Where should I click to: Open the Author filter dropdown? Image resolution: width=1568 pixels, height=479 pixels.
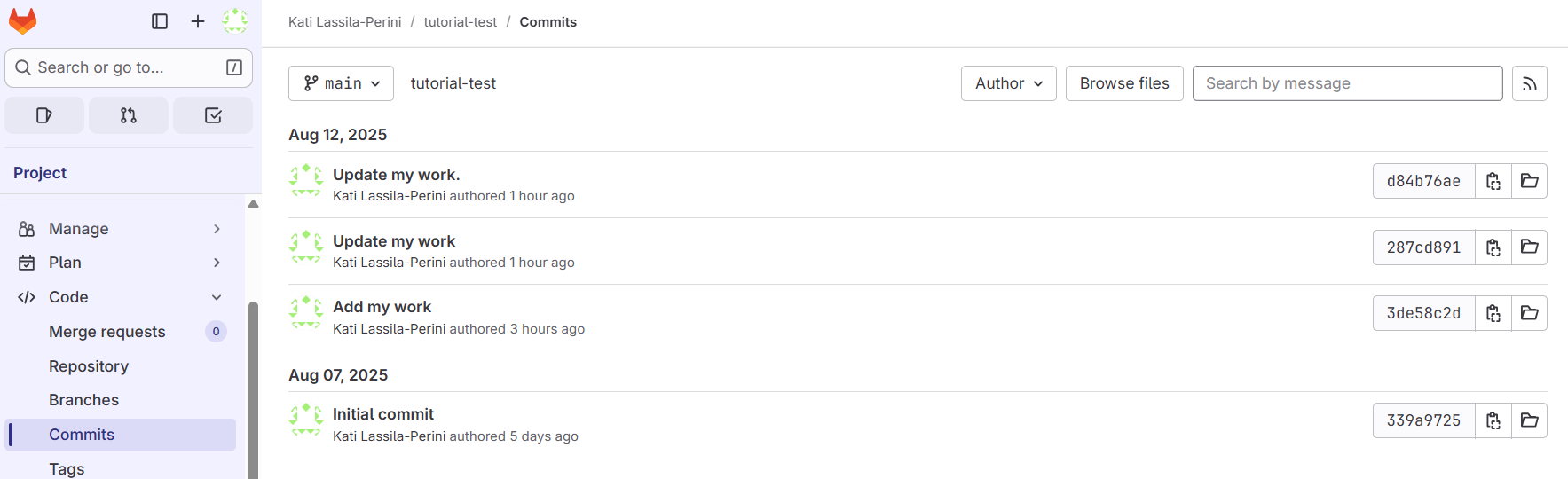tap(1009, 83)
